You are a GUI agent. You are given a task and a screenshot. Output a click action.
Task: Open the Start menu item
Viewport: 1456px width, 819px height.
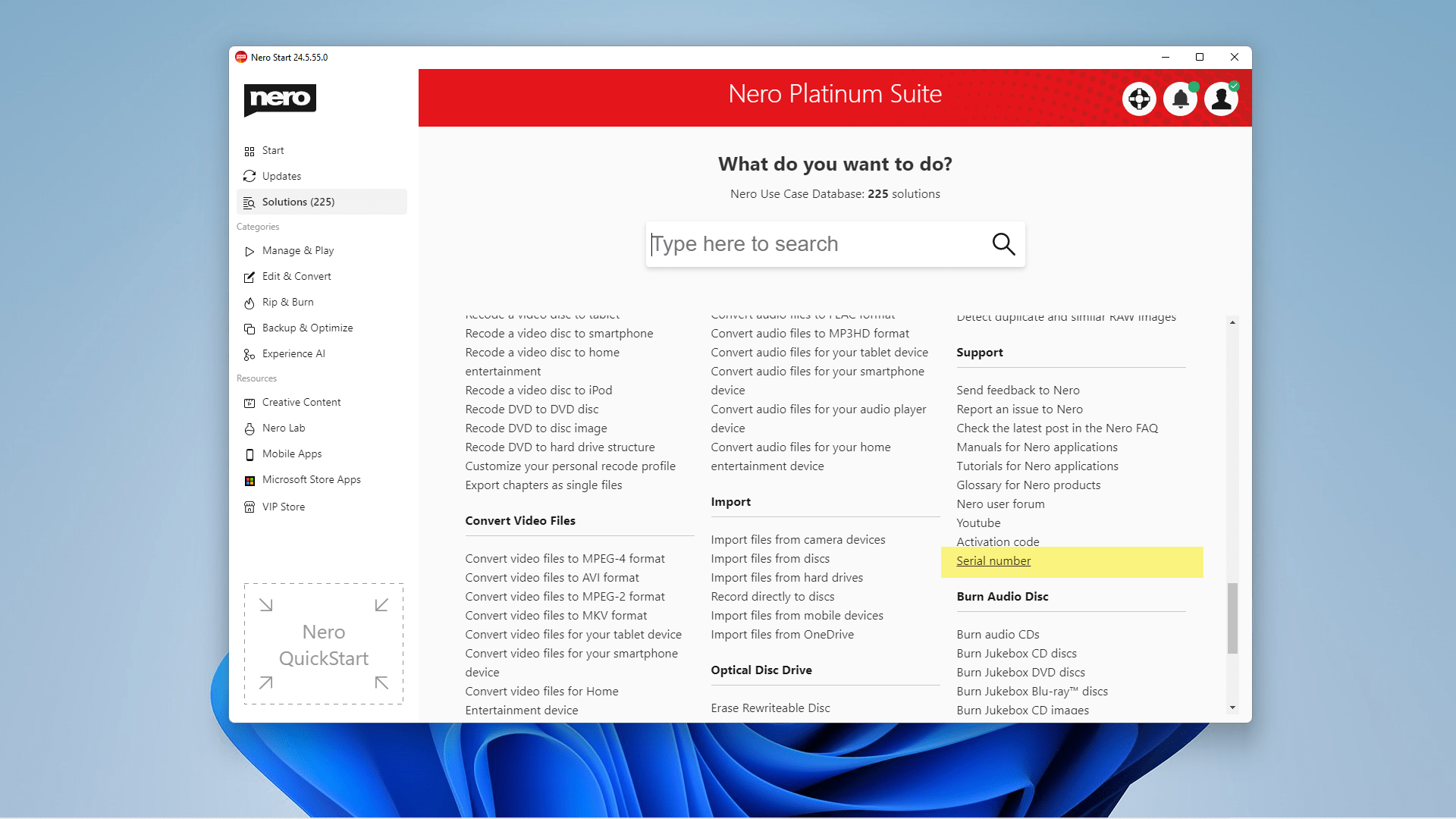click(322, 150)
